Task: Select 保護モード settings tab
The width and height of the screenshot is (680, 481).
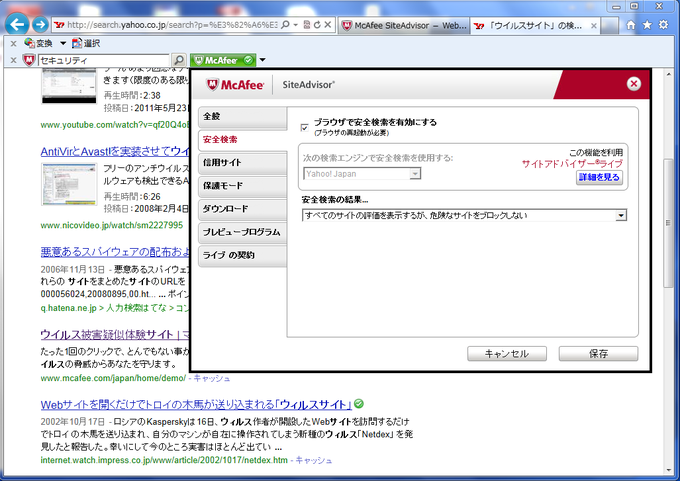Action: pyautogui.click(x=242, y=186)
